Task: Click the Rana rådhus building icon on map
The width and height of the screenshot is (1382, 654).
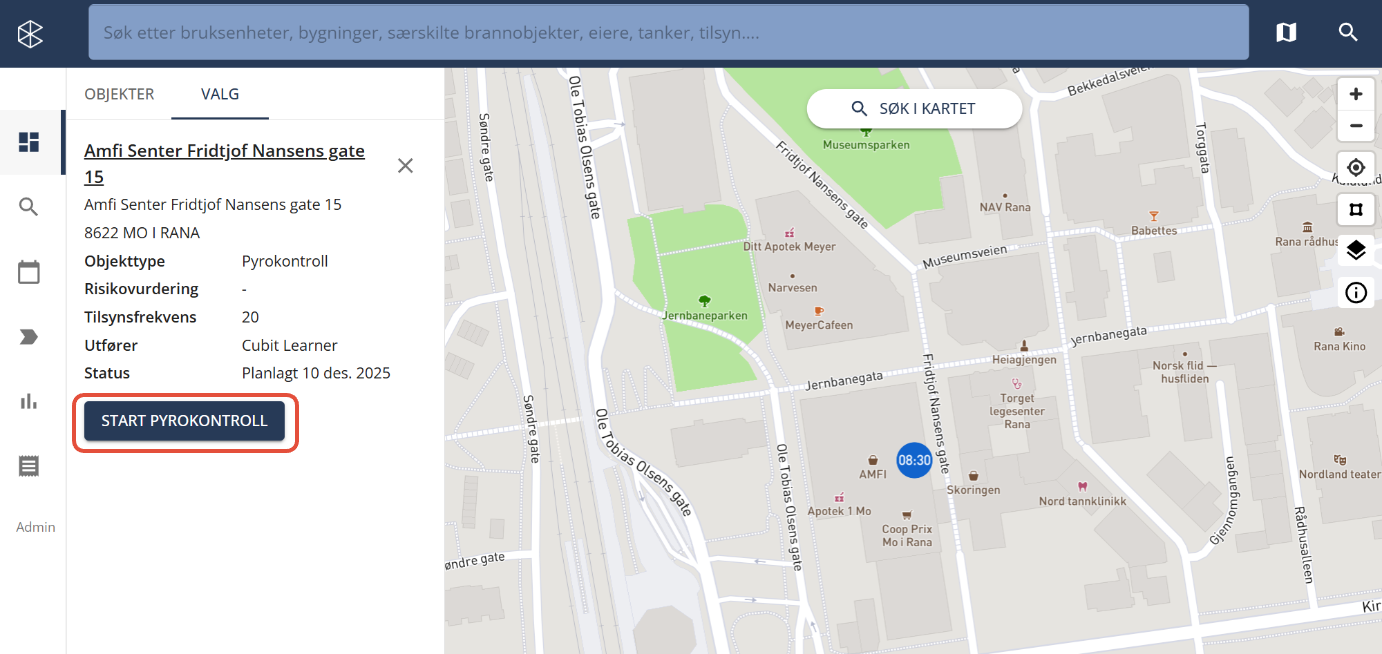Action: pos(1306,227)
